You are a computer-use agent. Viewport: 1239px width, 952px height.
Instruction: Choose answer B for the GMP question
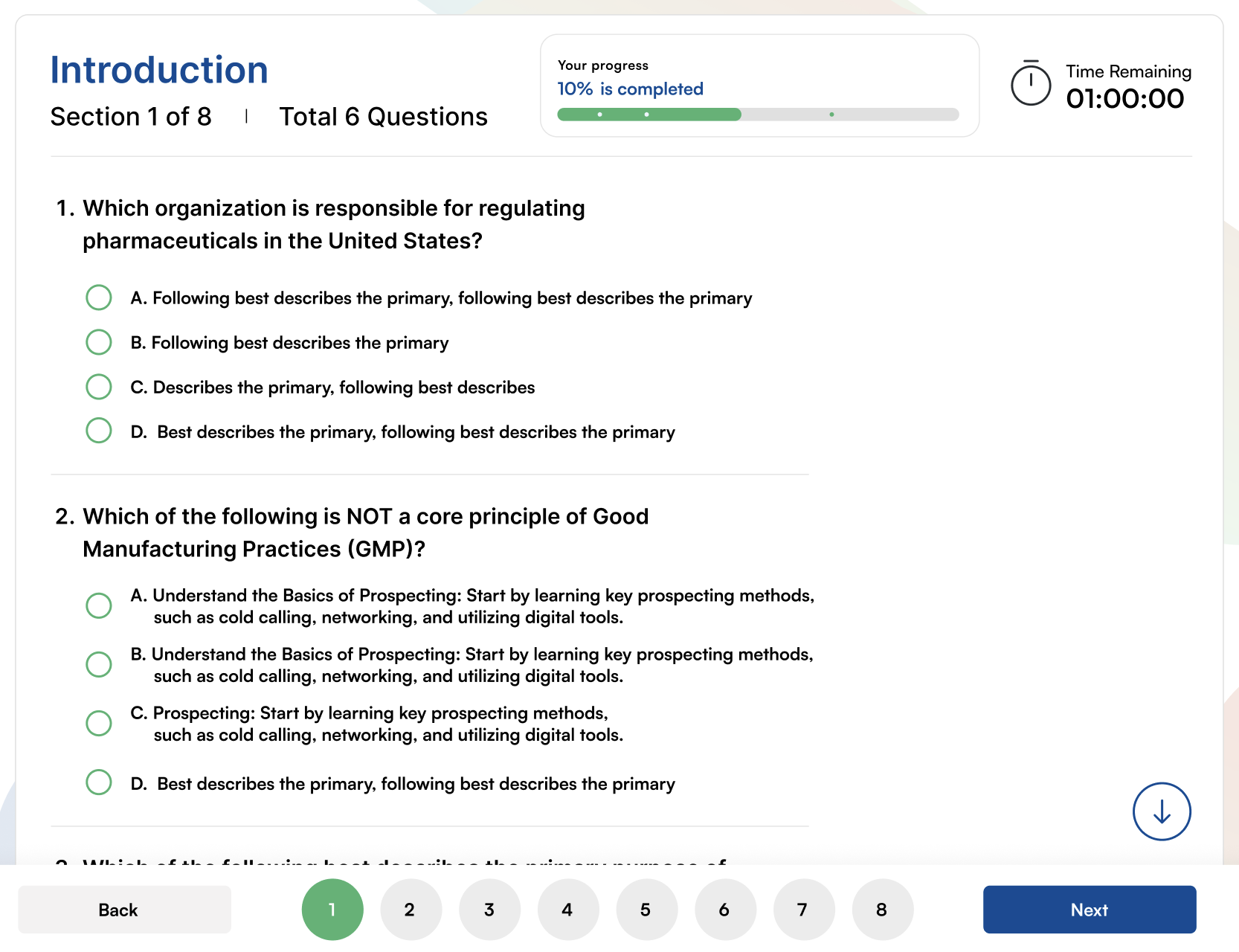[98, 664]
